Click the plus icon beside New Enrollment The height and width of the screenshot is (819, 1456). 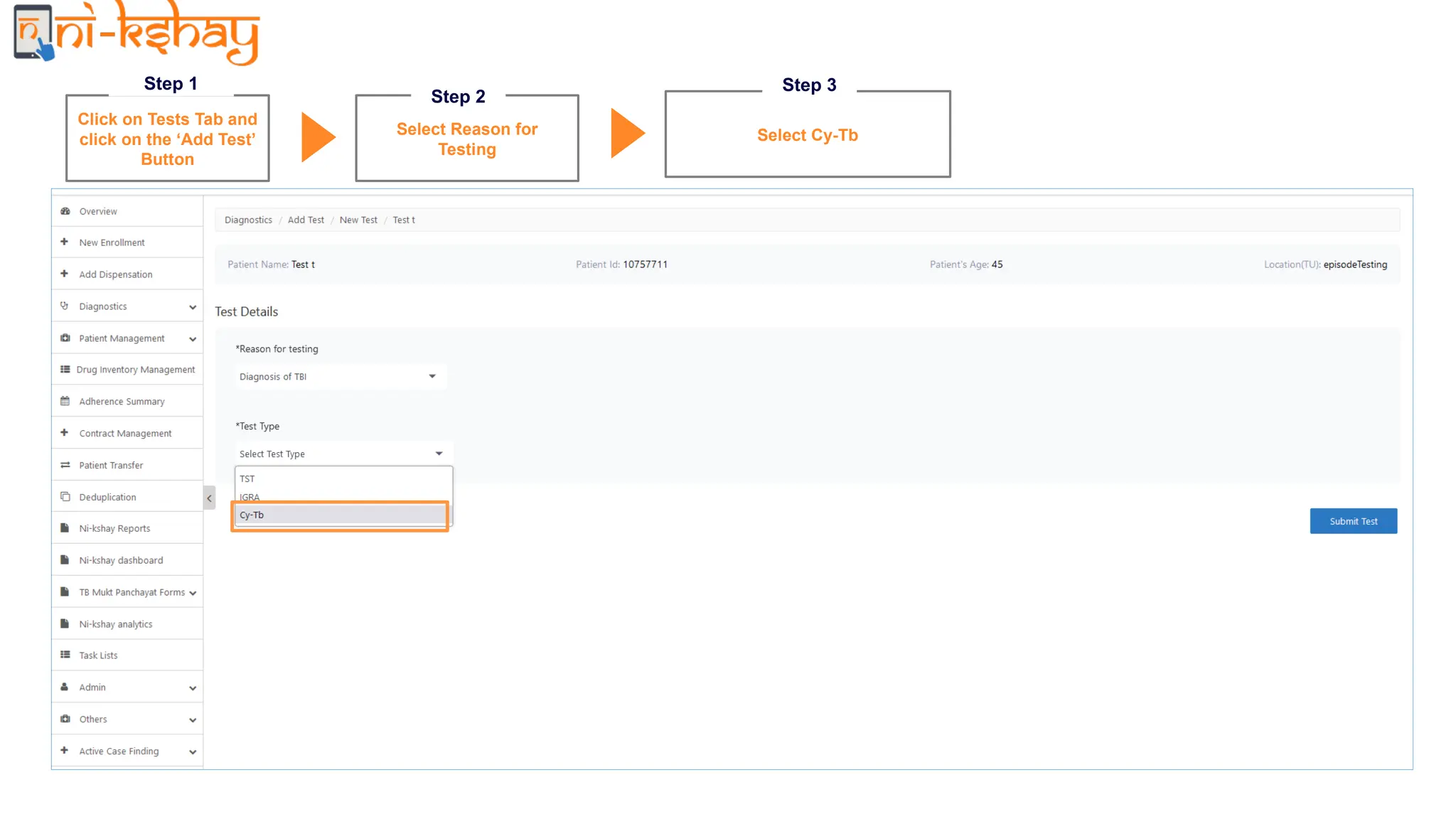(x=65, y=242)
